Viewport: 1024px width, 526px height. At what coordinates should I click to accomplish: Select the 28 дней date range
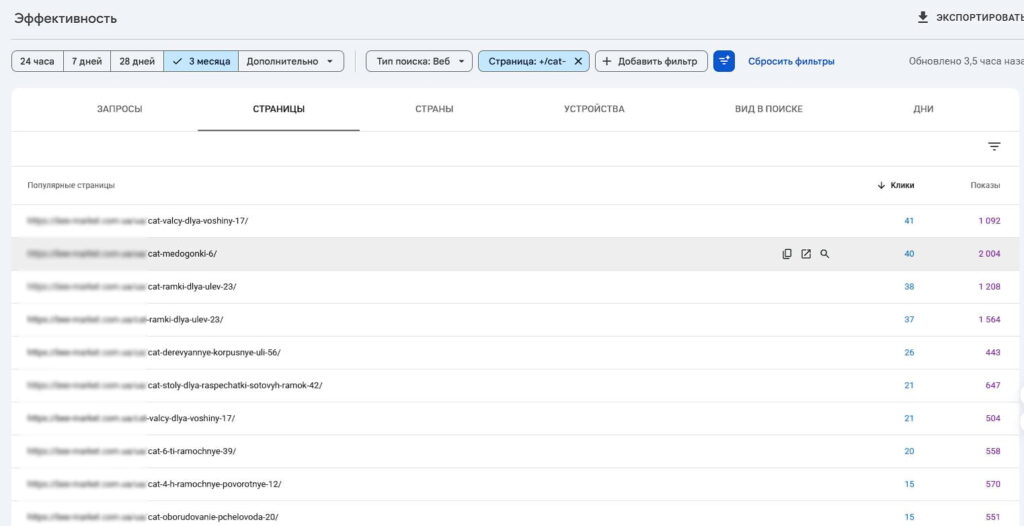tap(137, 61)
